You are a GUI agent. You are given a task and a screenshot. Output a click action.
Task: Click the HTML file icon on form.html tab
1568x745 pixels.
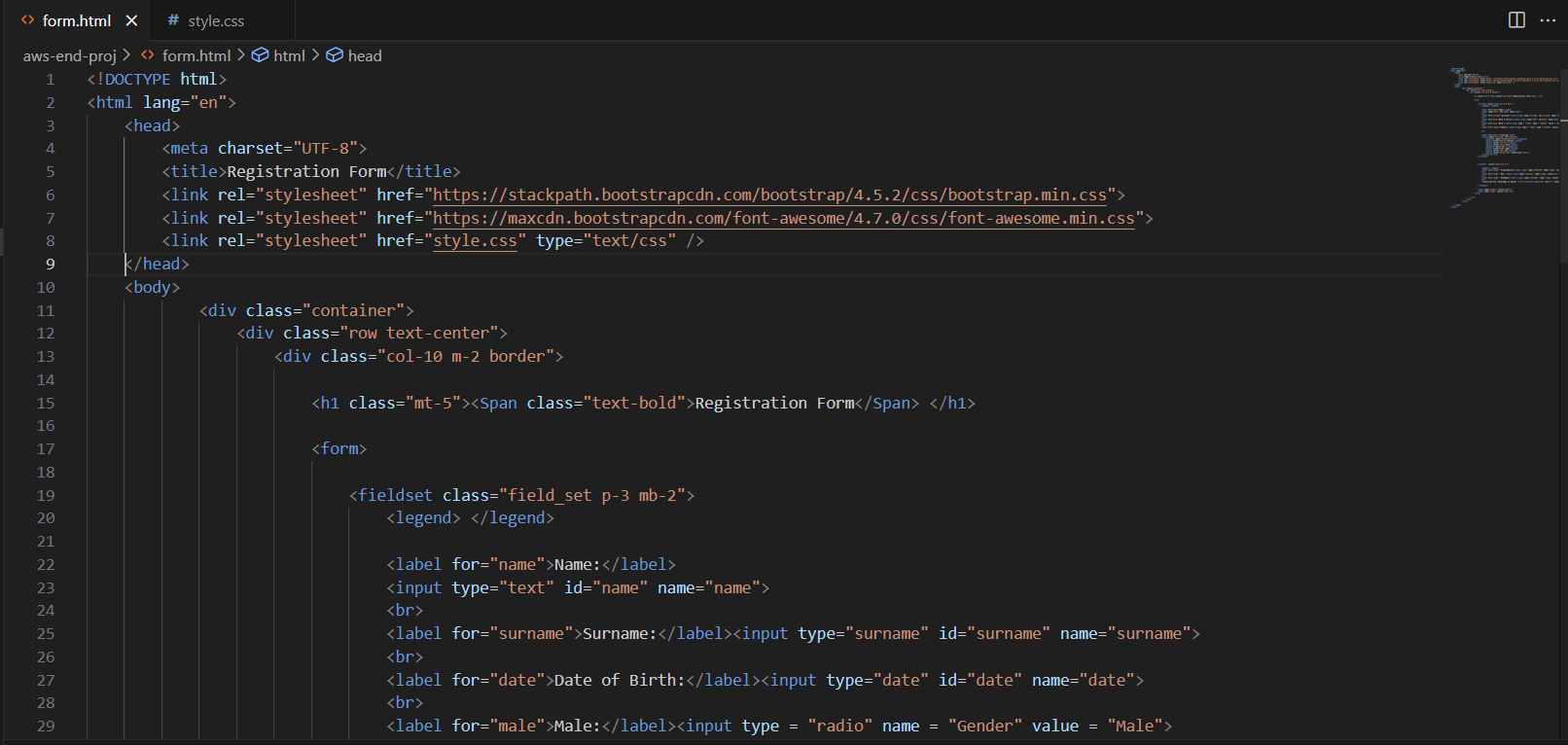(x=27, y=20)
